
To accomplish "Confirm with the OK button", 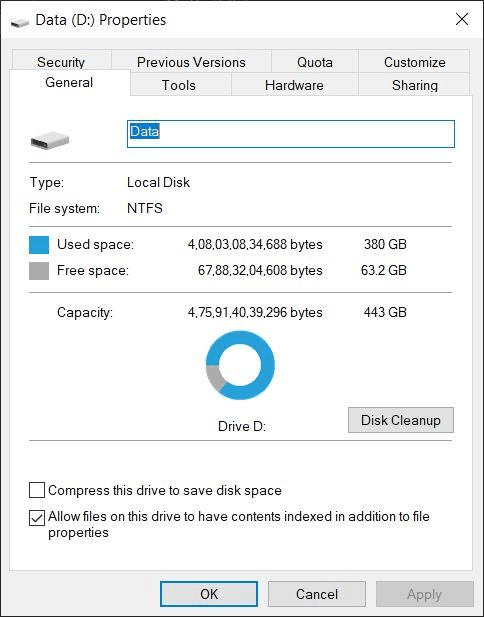I will point(209,594).
